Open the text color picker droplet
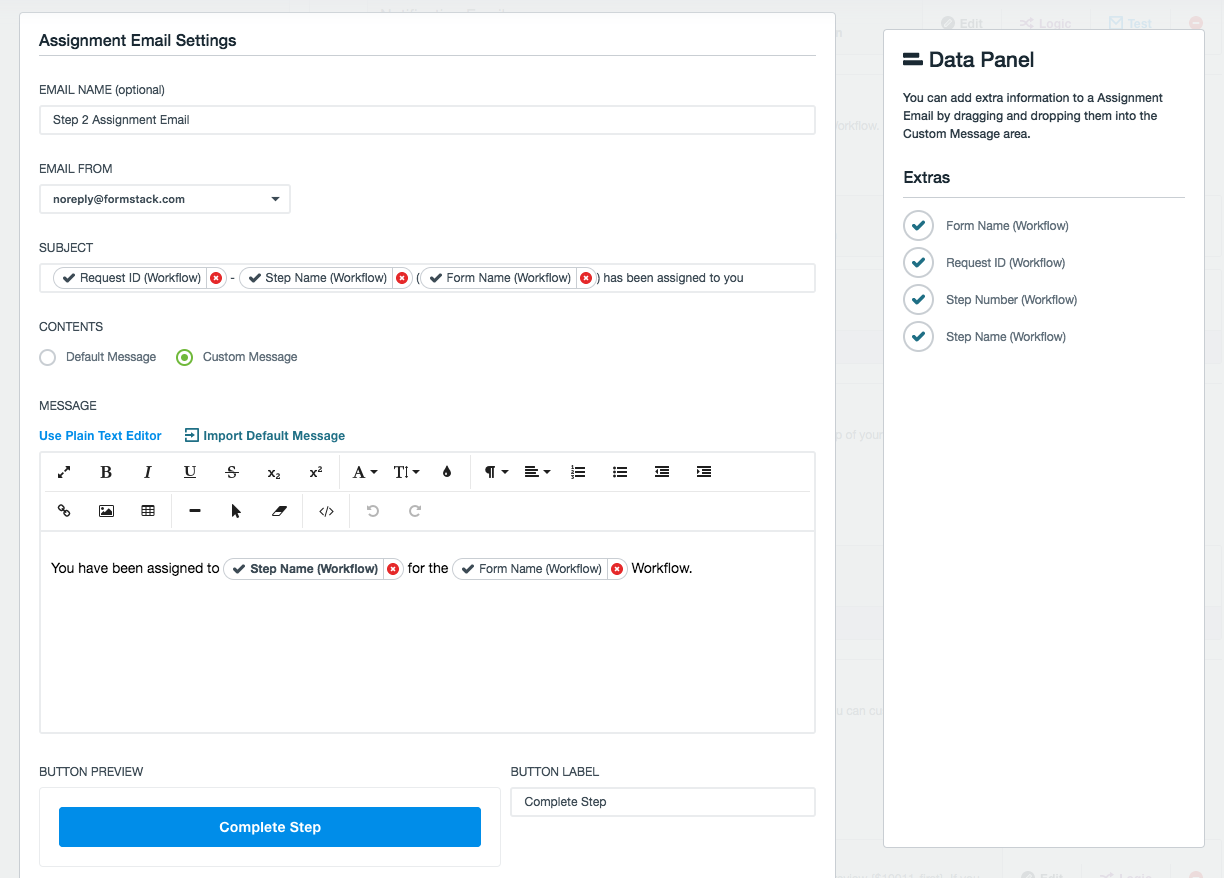The width and height of the screenshot is (1224, 878). coord(447,472)
